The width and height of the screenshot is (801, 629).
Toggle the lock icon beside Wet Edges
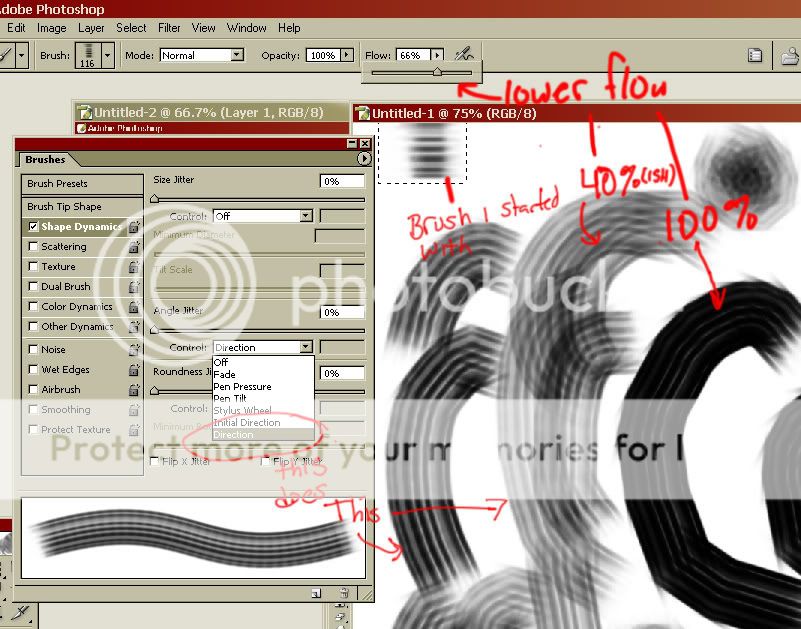tap(134, 370)
